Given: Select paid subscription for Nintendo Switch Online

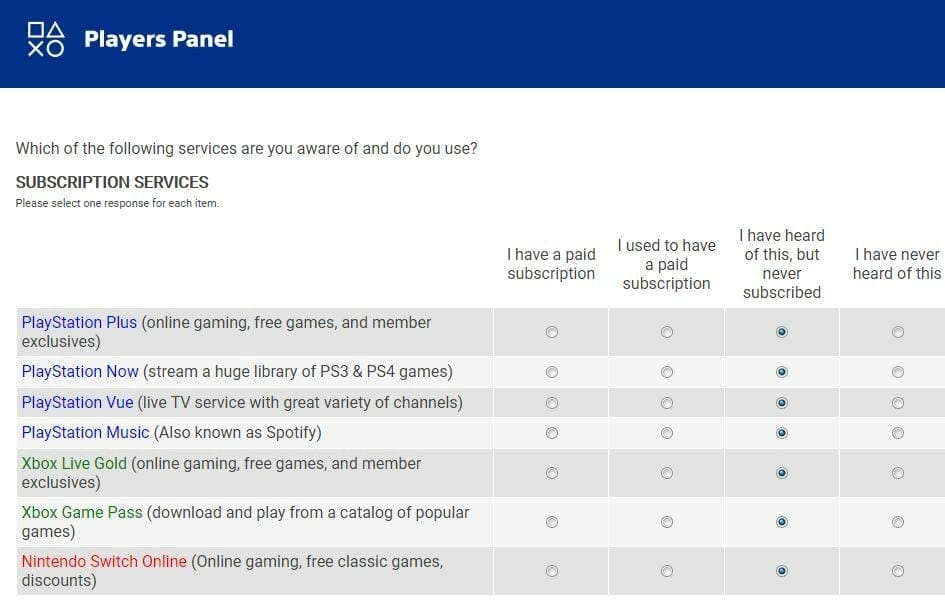Looking at the screenshot, I should (x=552, y=571).
